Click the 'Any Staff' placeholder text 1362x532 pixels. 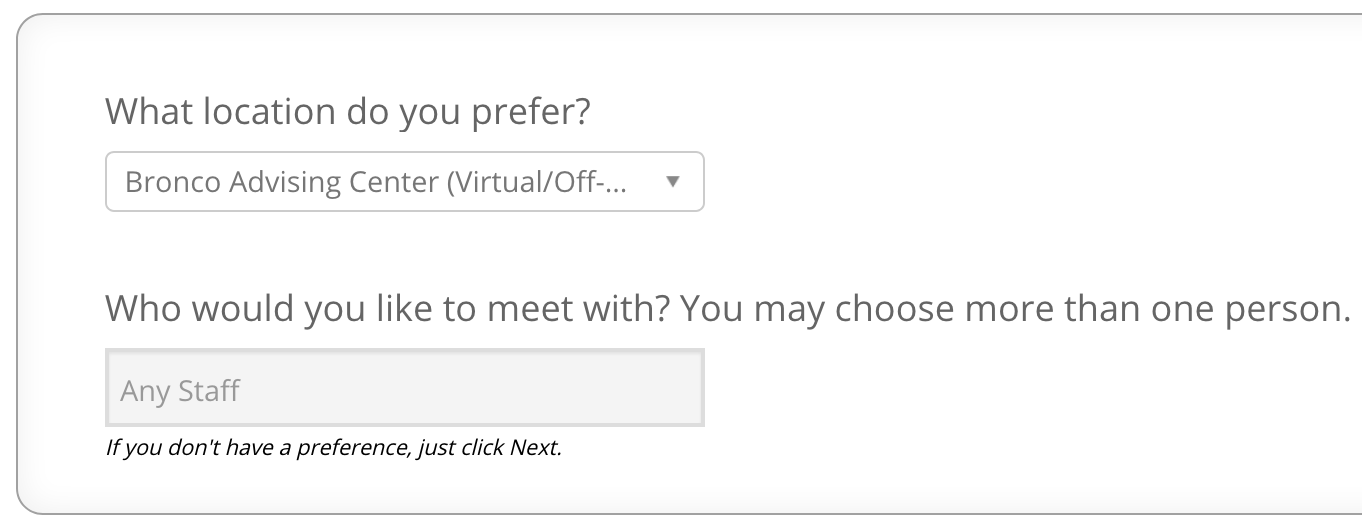coord(180,390)
